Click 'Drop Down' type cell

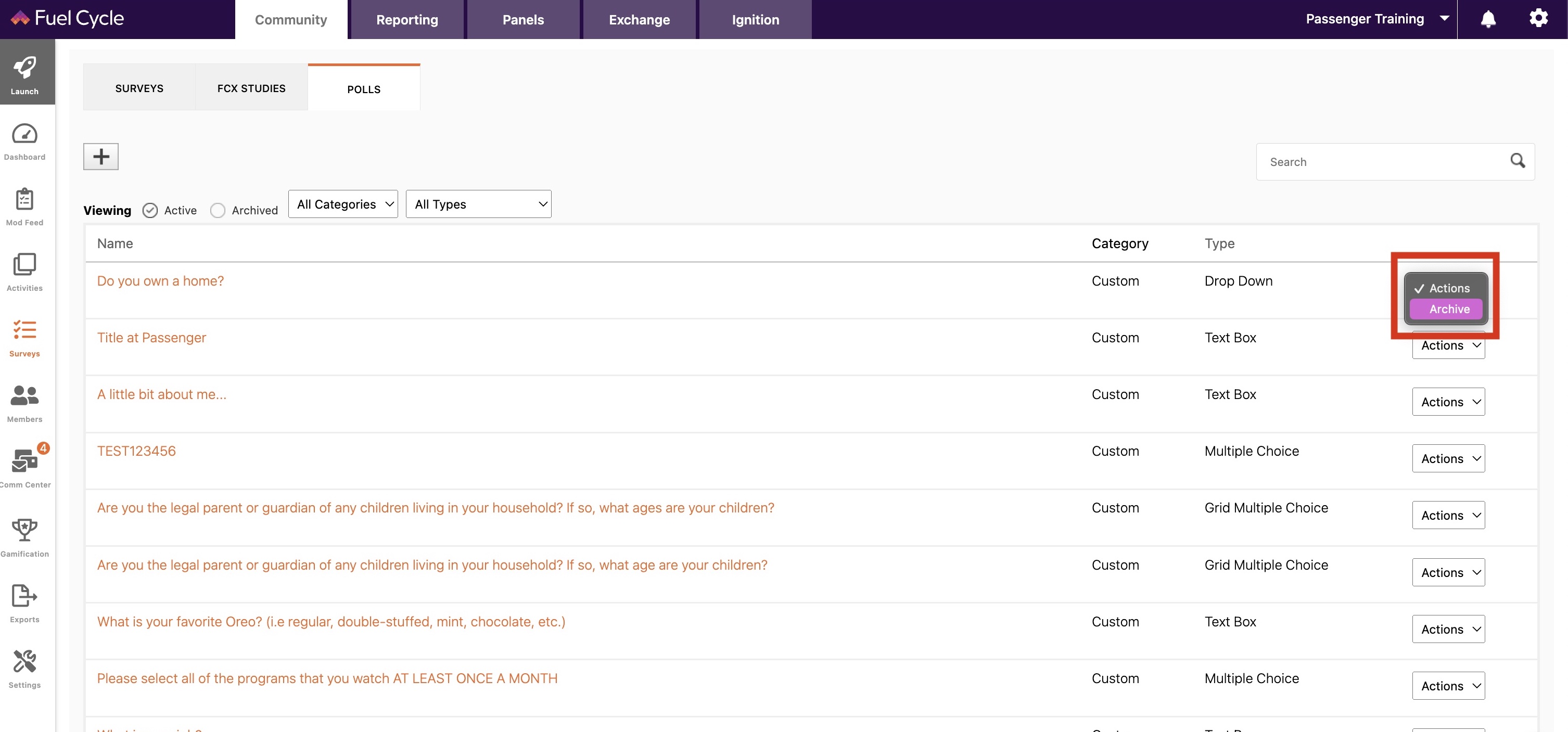(1239, 281)
